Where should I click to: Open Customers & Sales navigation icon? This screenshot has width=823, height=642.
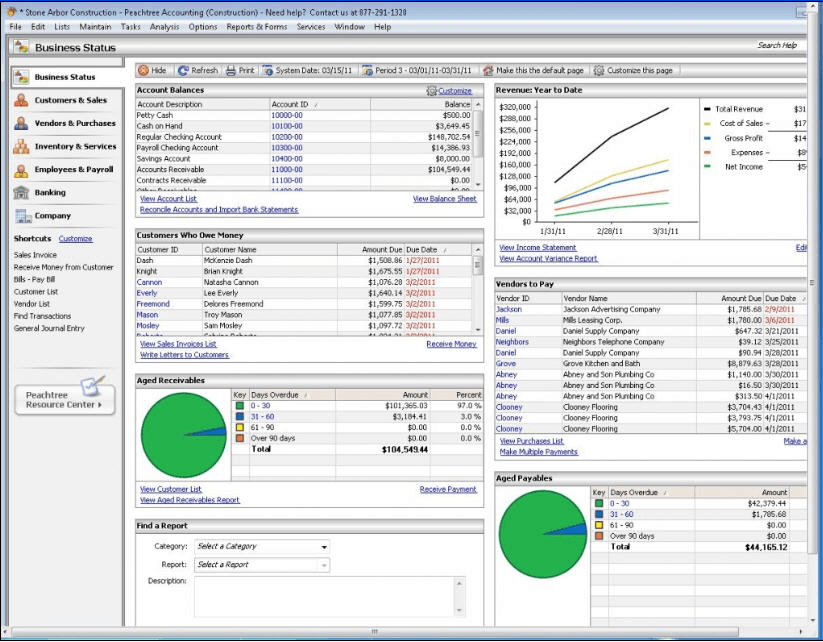coord(21,100)
